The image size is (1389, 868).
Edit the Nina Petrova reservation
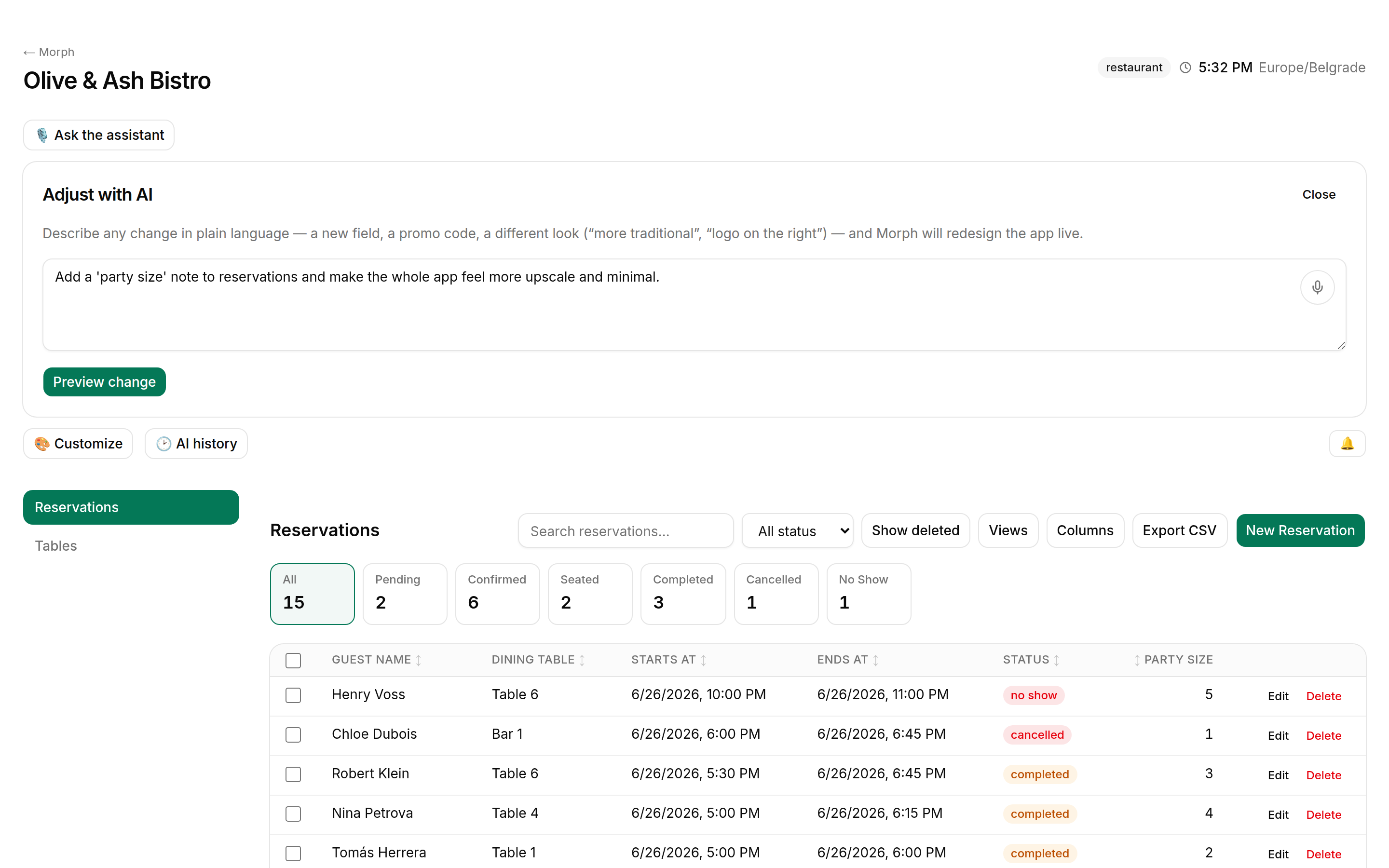click(x=1278, y=815)
